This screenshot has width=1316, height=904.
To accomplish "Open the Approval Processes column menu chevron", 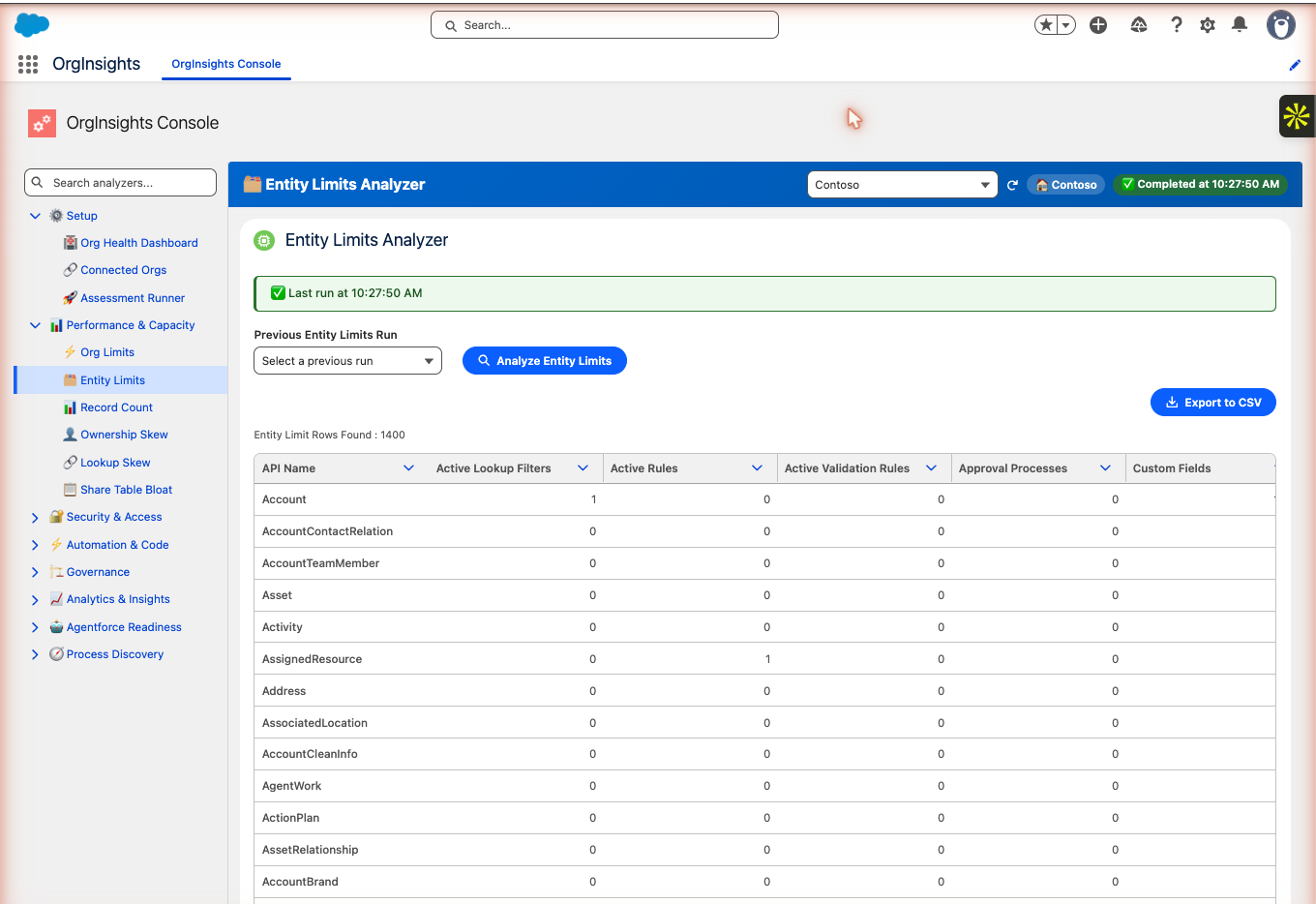I will (x=1105, y=468).
